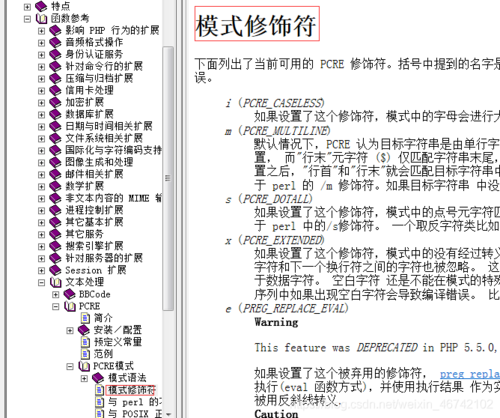Click the book icon next to 模式语法
Screen dimensions: 500x418
(98, 378)
